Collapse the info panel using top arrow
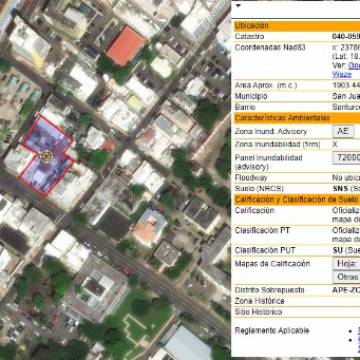The image size is (360, 360). 238,6
